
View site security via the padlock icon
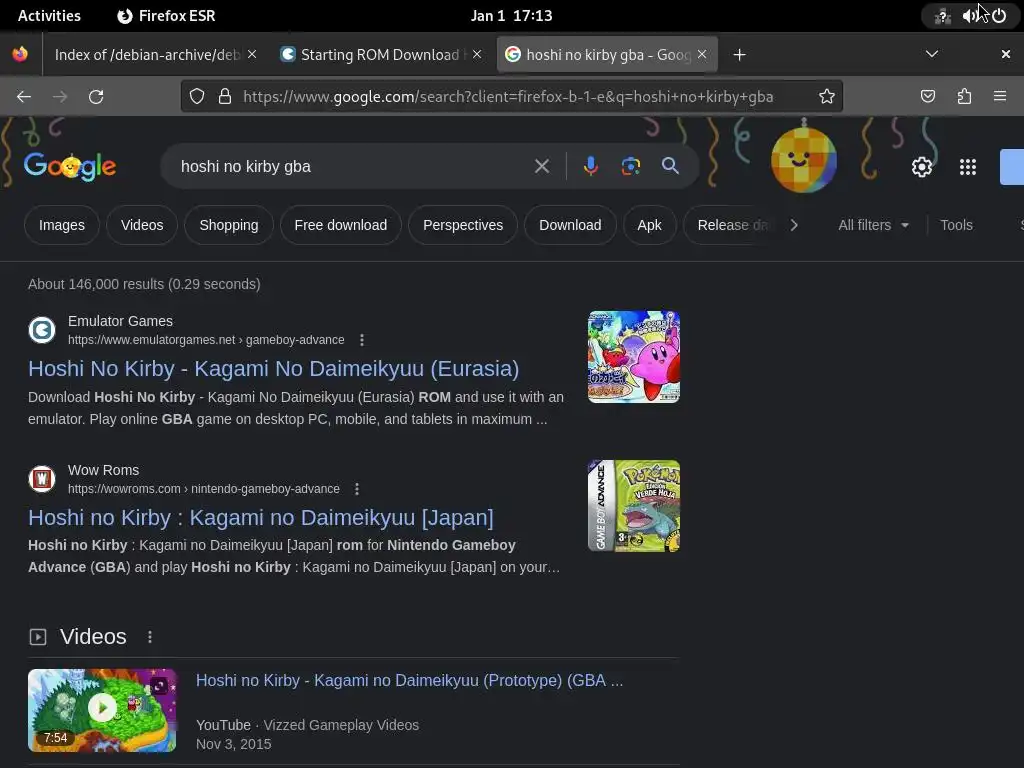pyautogui.click(x=225, y=97)
